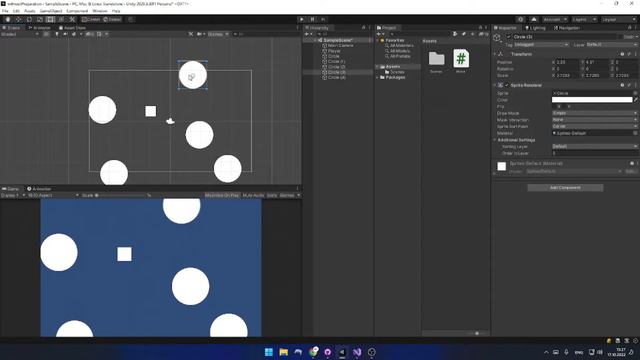
Task: Toggle Mute Audio in Game view
Action: pos(253,196)
